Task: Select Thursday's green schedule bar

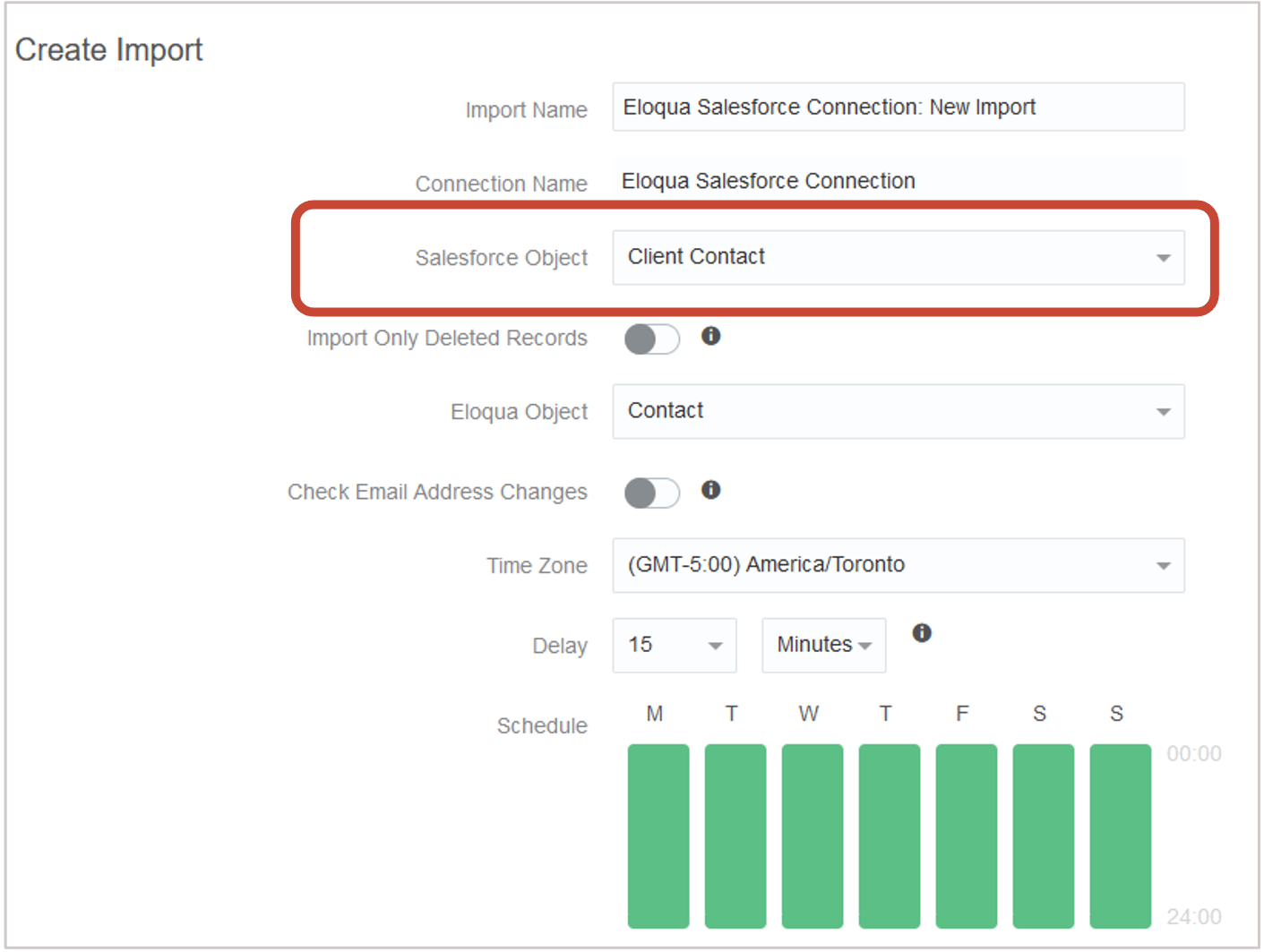Action: 890,836
